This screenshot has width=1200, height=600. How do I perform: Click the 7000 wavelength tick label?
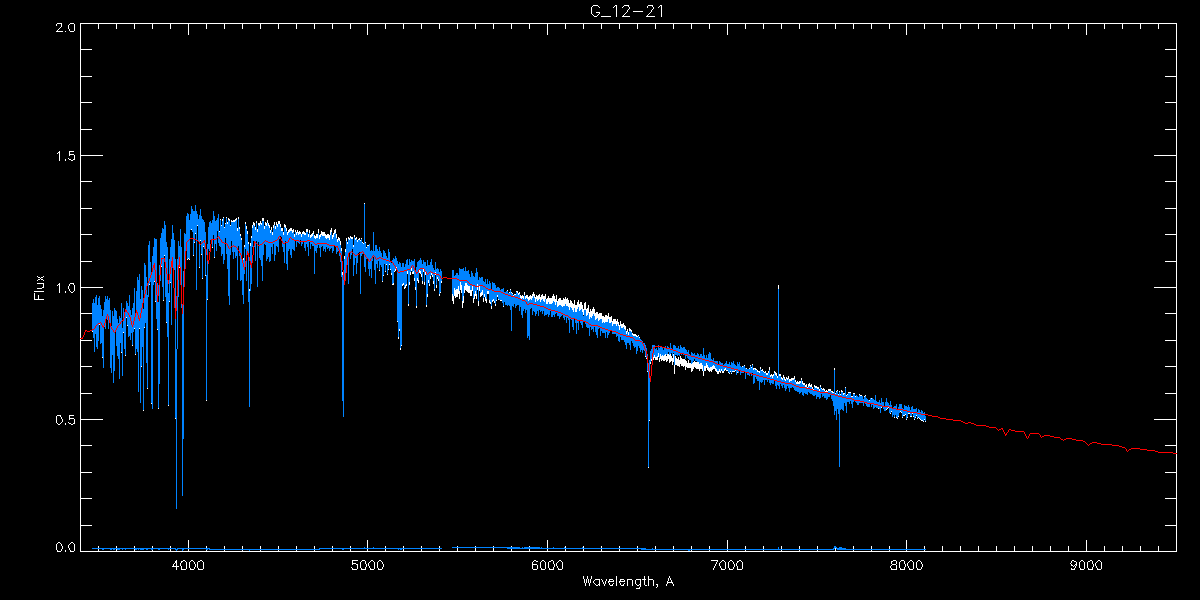727,566
